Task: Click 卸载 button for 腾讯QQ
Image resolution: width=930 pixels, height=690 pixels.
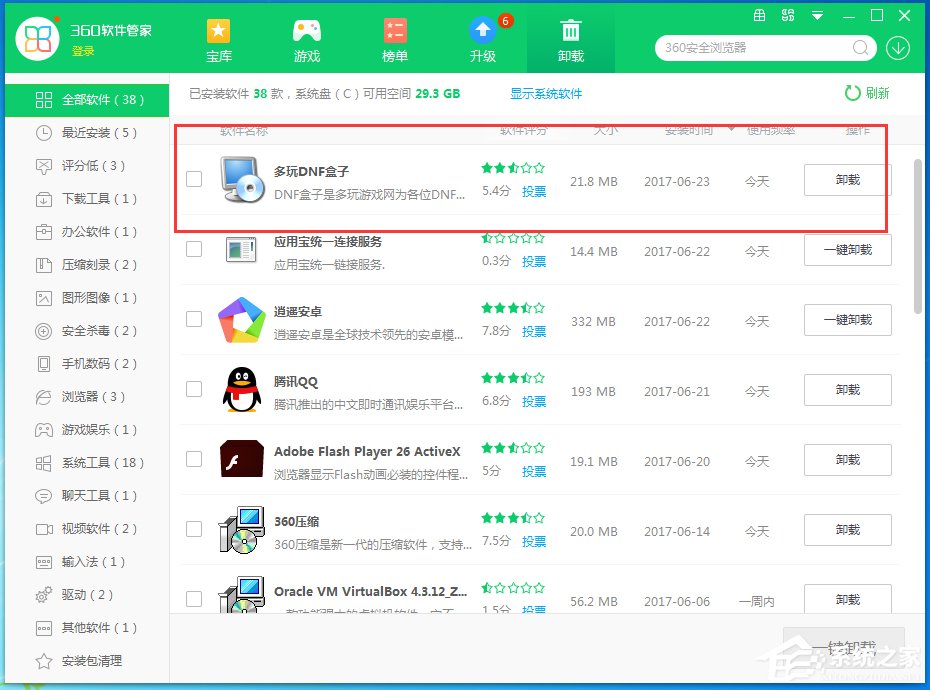Action: click(x=848, y=390)
